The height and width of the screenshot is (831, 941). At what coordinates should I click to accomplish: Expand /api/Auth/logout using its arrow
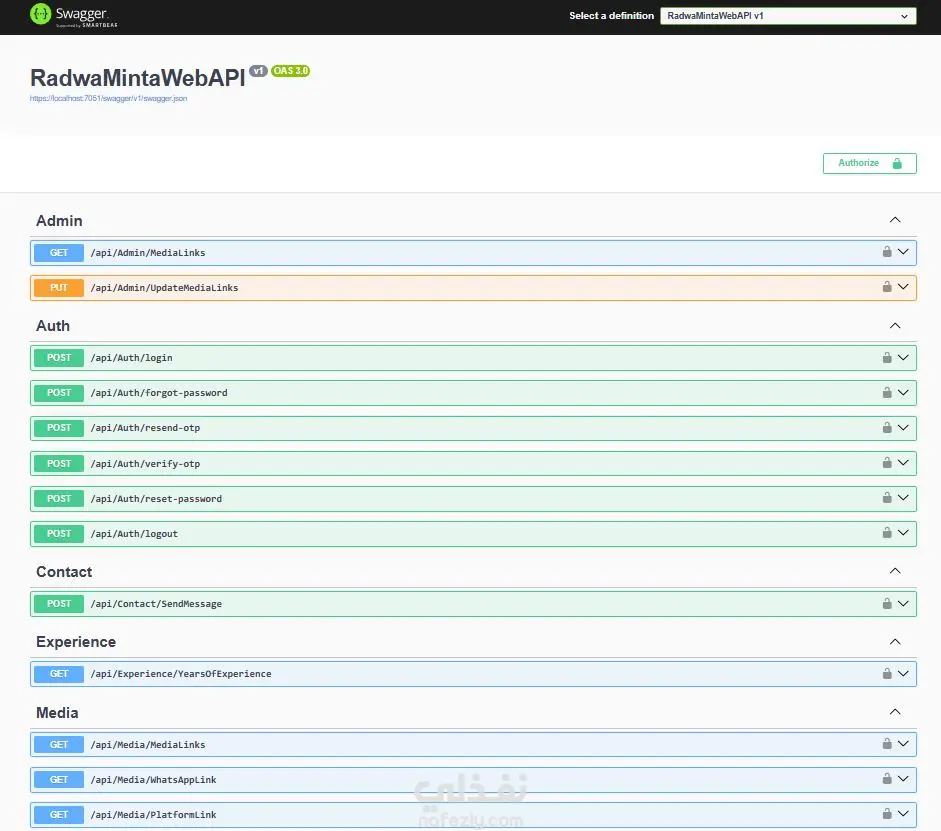pos(903,533)
